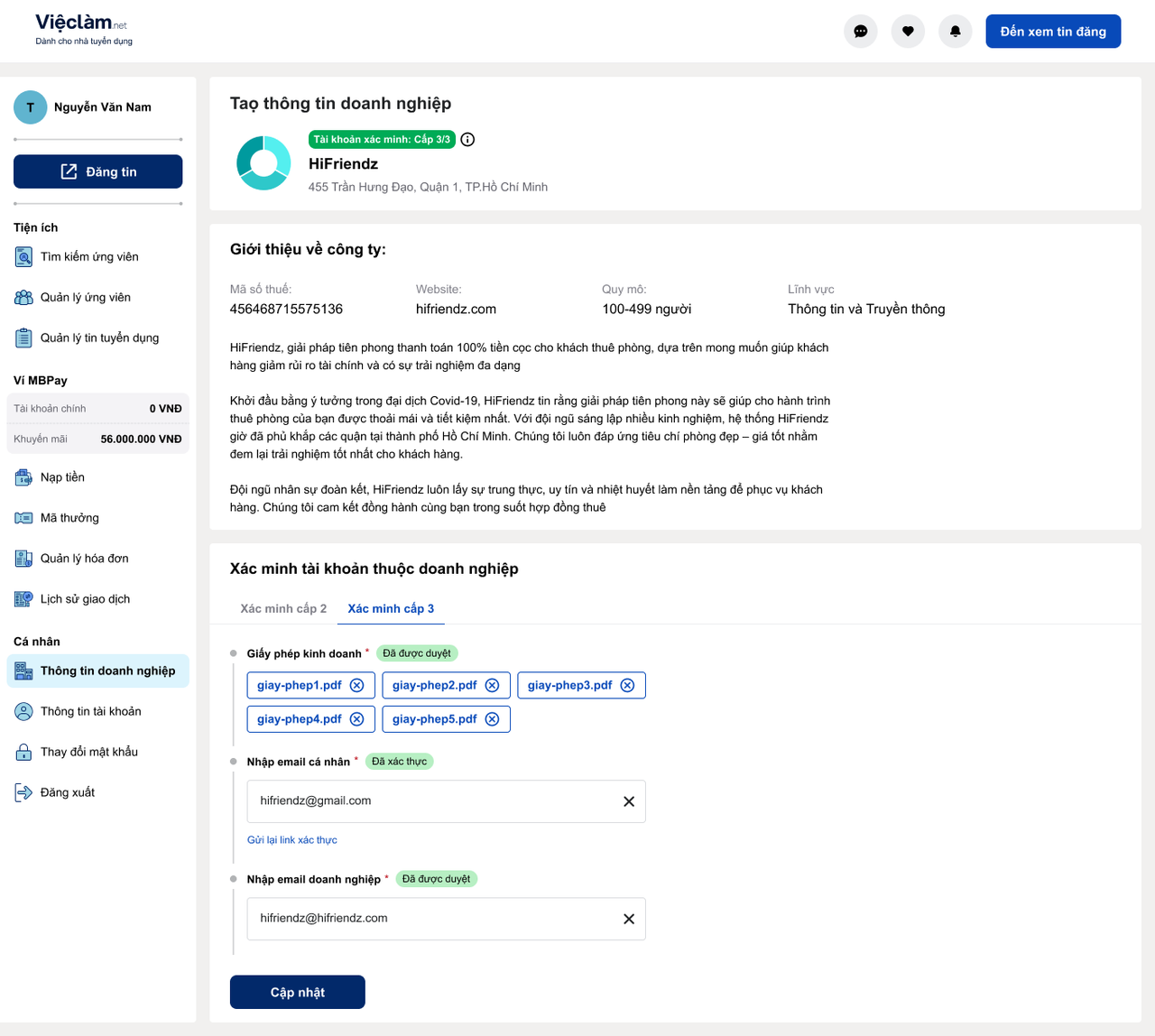
Task: Click the Nạp tiền wallet icon
Action: (x=23, y=477)
